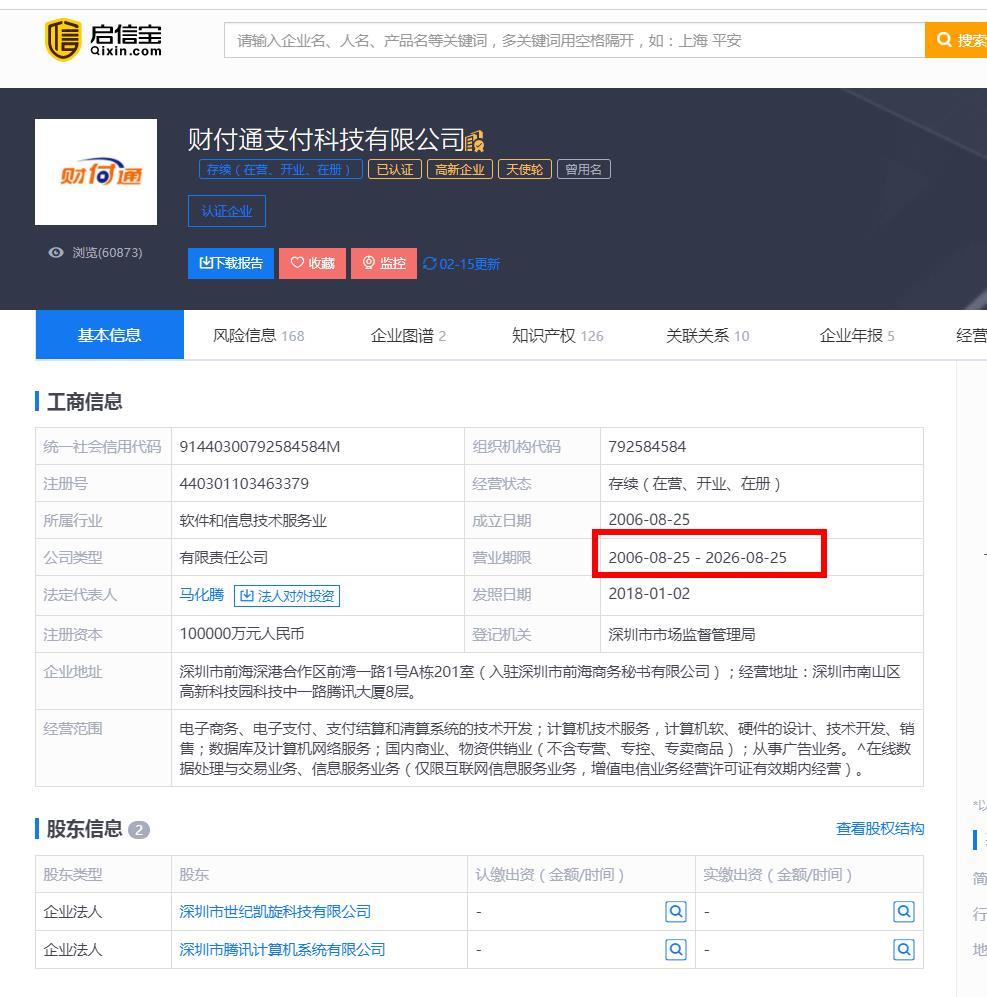Image resolution: width=987 pixels, height=997 pixels.
Task: Open legal representative 马化腾 link
Action: [x=202, y=595]
